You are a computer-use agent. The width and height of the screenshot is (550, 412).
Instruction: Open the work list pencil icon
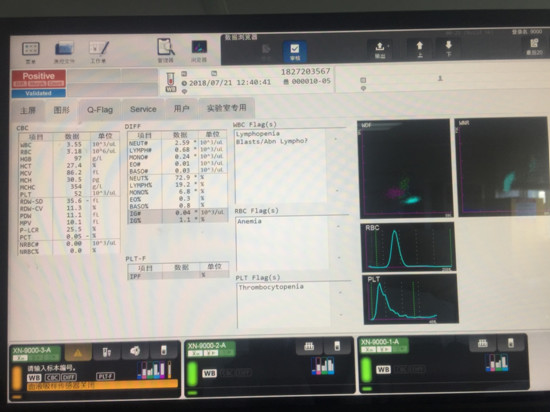[x=99, y=49]
